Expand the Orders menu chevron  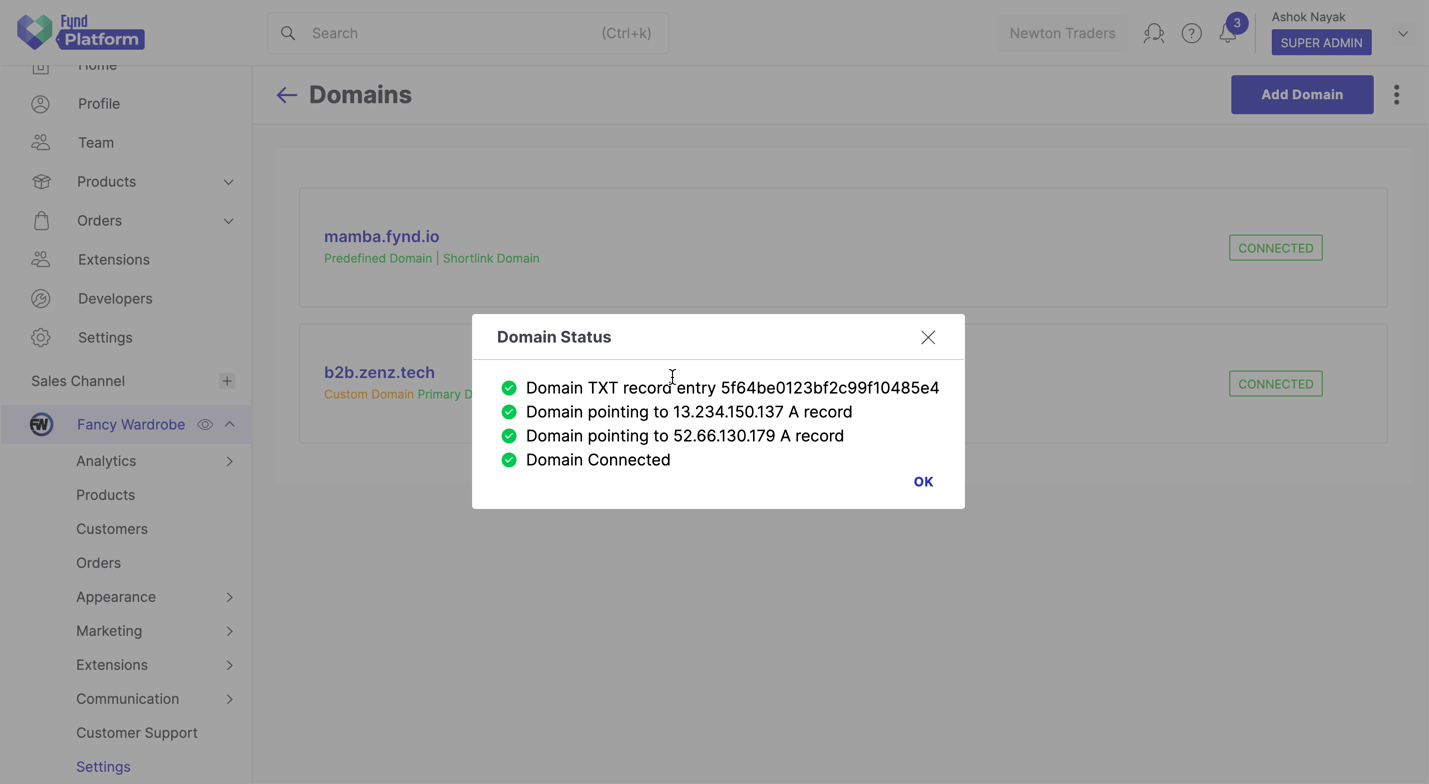229,221
